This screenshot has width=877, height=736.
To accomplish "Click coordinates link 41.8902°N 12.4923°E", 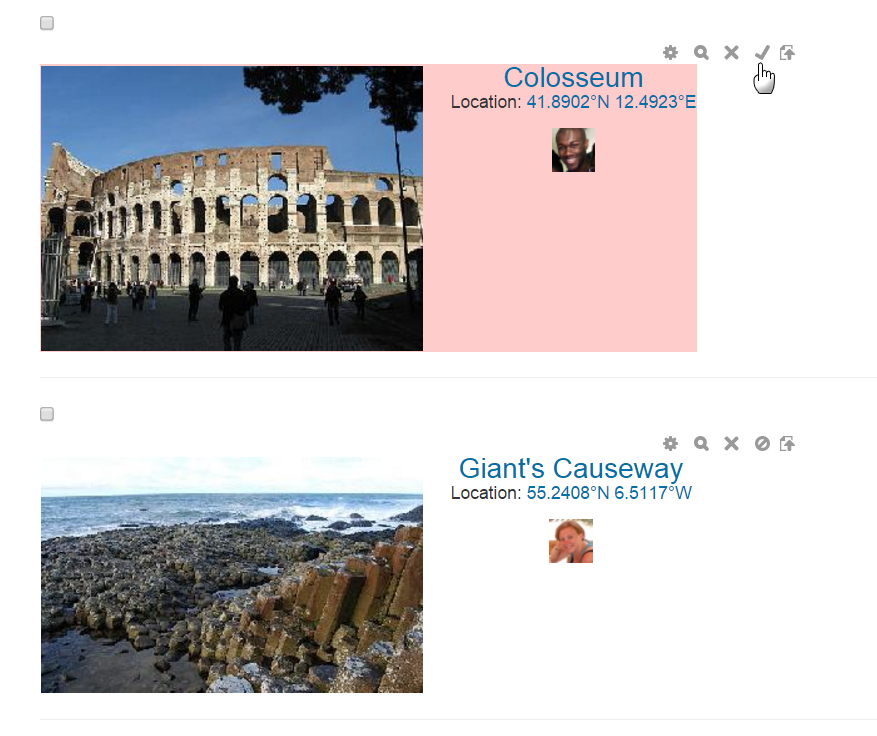I will pyautogui.click(x=611, y=102).
